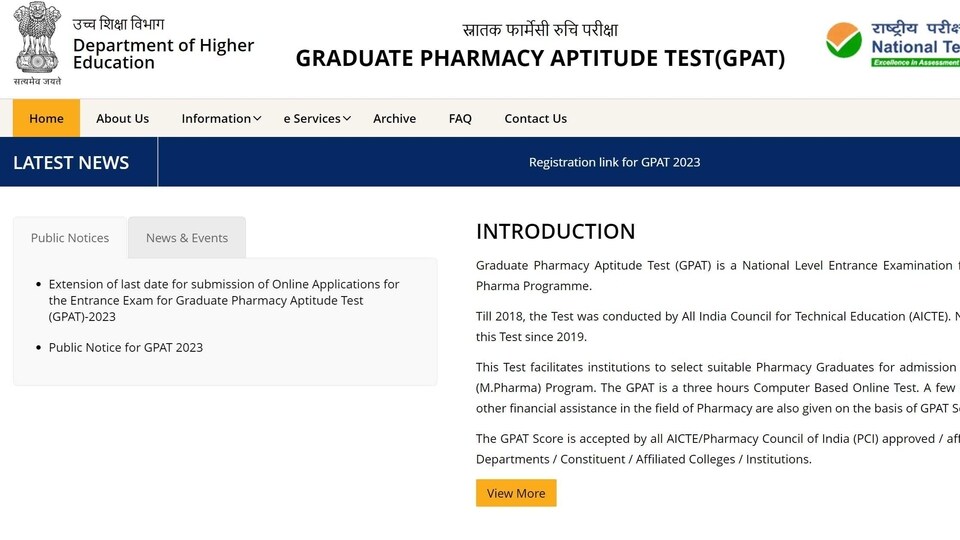
Task: Expand the Information dropdown chevron
Action: (x=257, y=119)
